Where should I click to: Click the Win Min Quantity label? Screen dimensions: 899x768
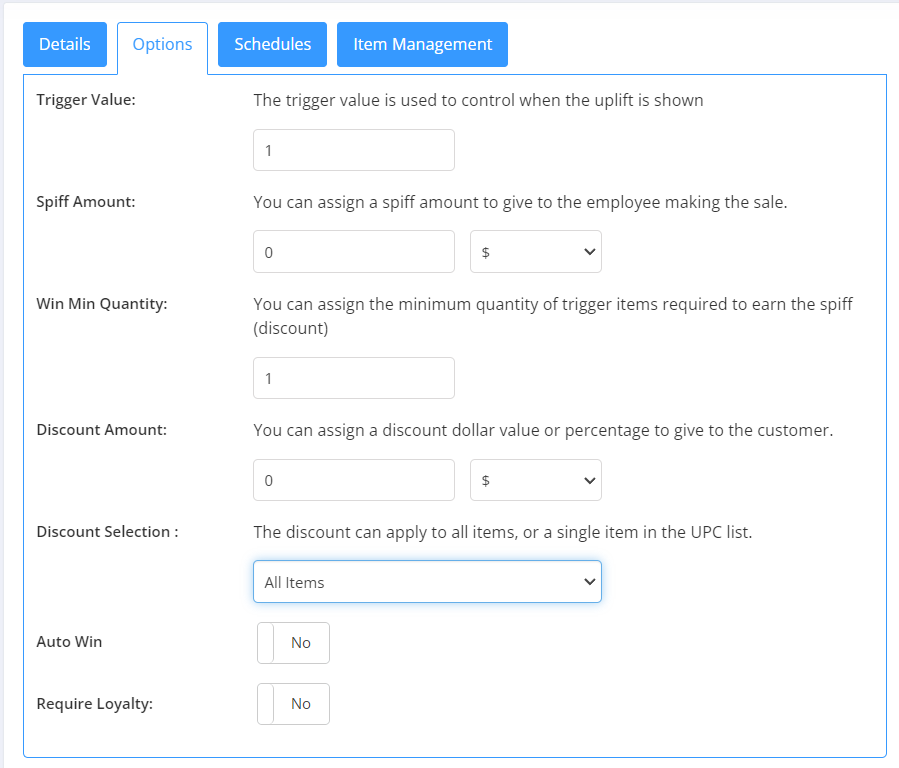[102, 304]
